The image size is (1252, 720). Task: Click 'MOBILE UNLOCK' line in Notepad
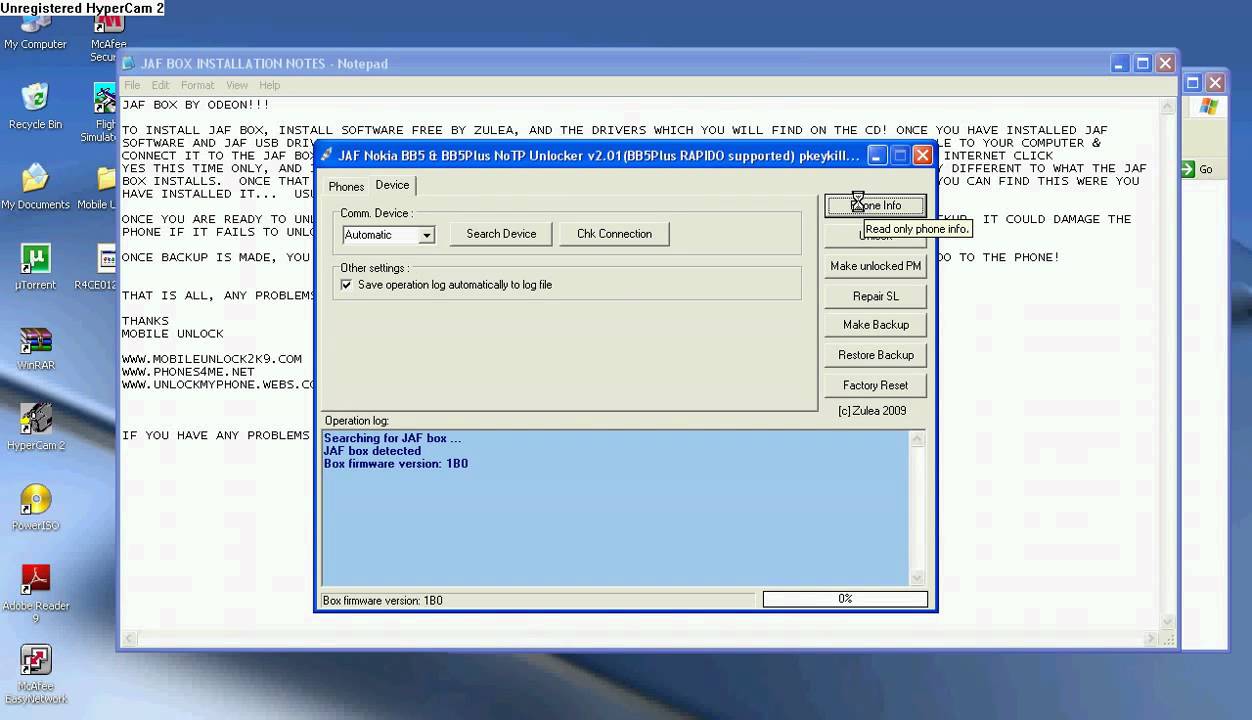point(172,333)
